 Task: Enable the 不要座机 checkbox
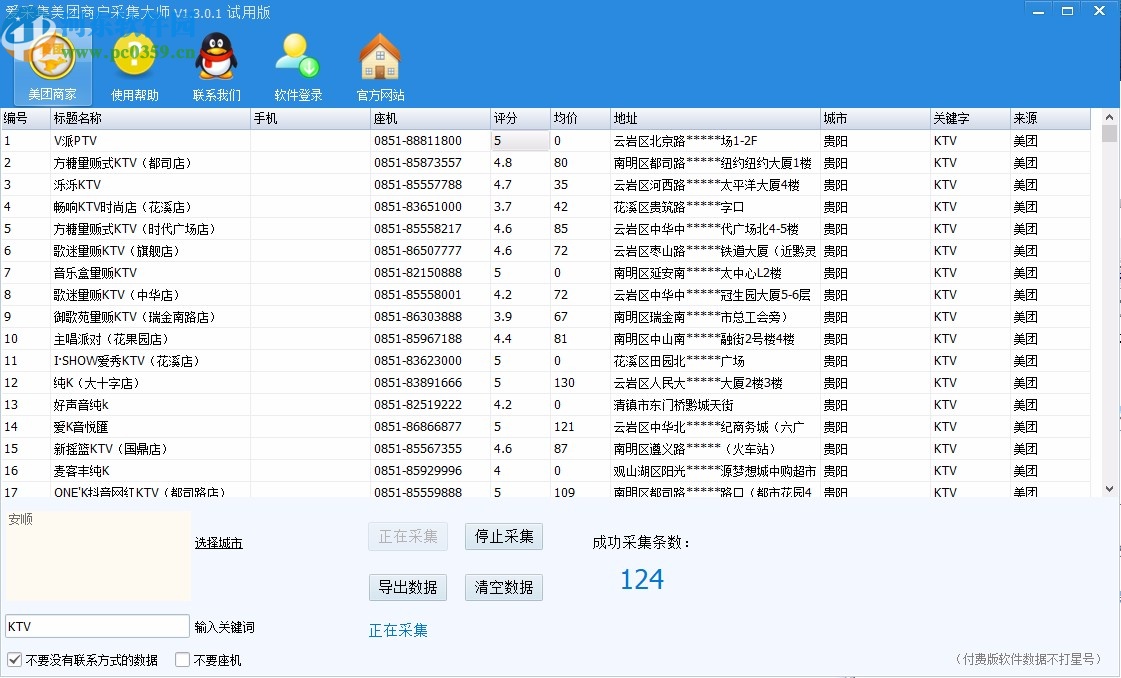tap(182, 660)
